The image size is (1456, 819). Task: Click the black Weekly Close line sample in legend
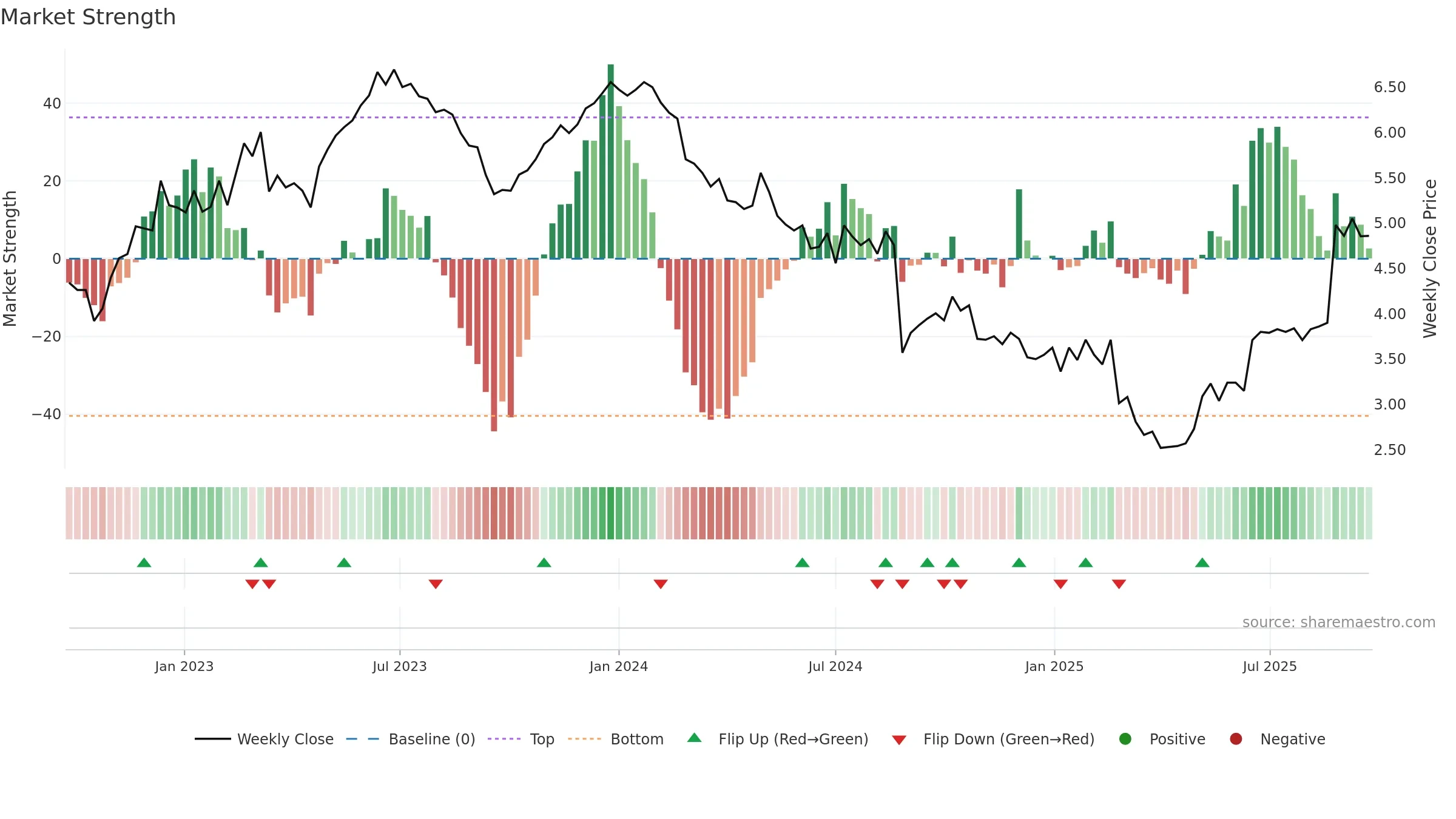(213, 739)
